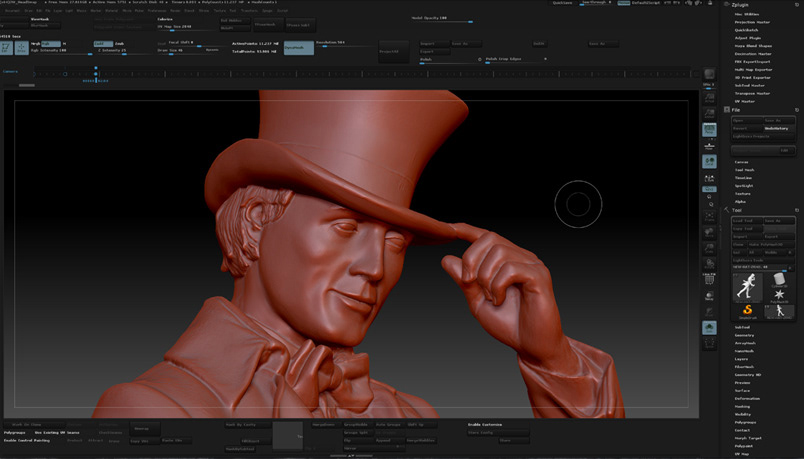Image resolution: width=804 pixels, height=459 pixels.
Task: Expand the SubTool sub-palette
Action: [742, 327]
